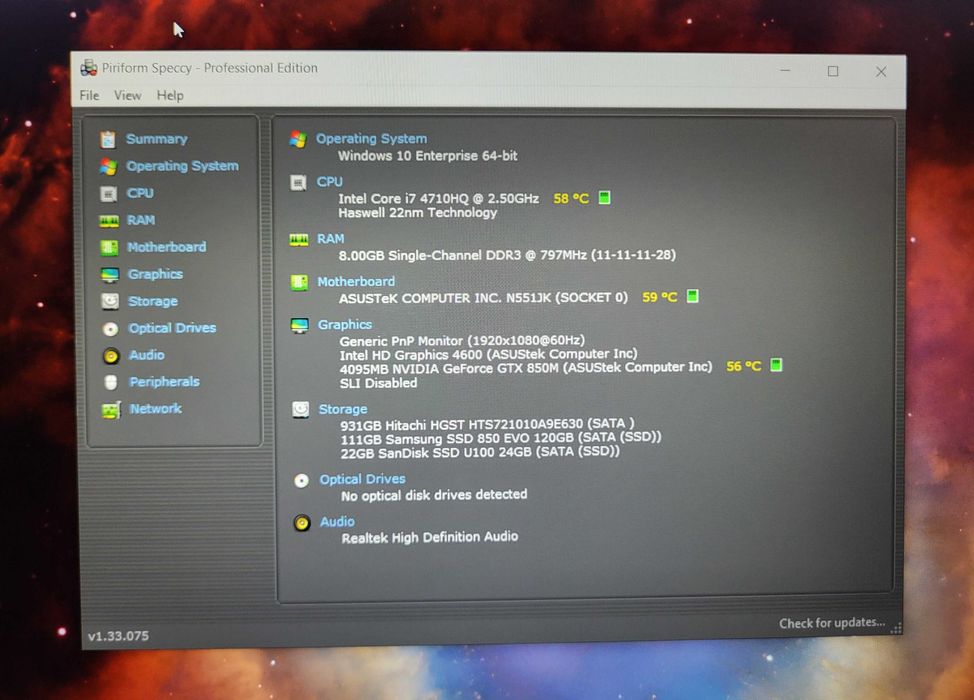The image size is (974, 700).
Task: Click the CPU heading link in main panel
Action: click(329, 182)
